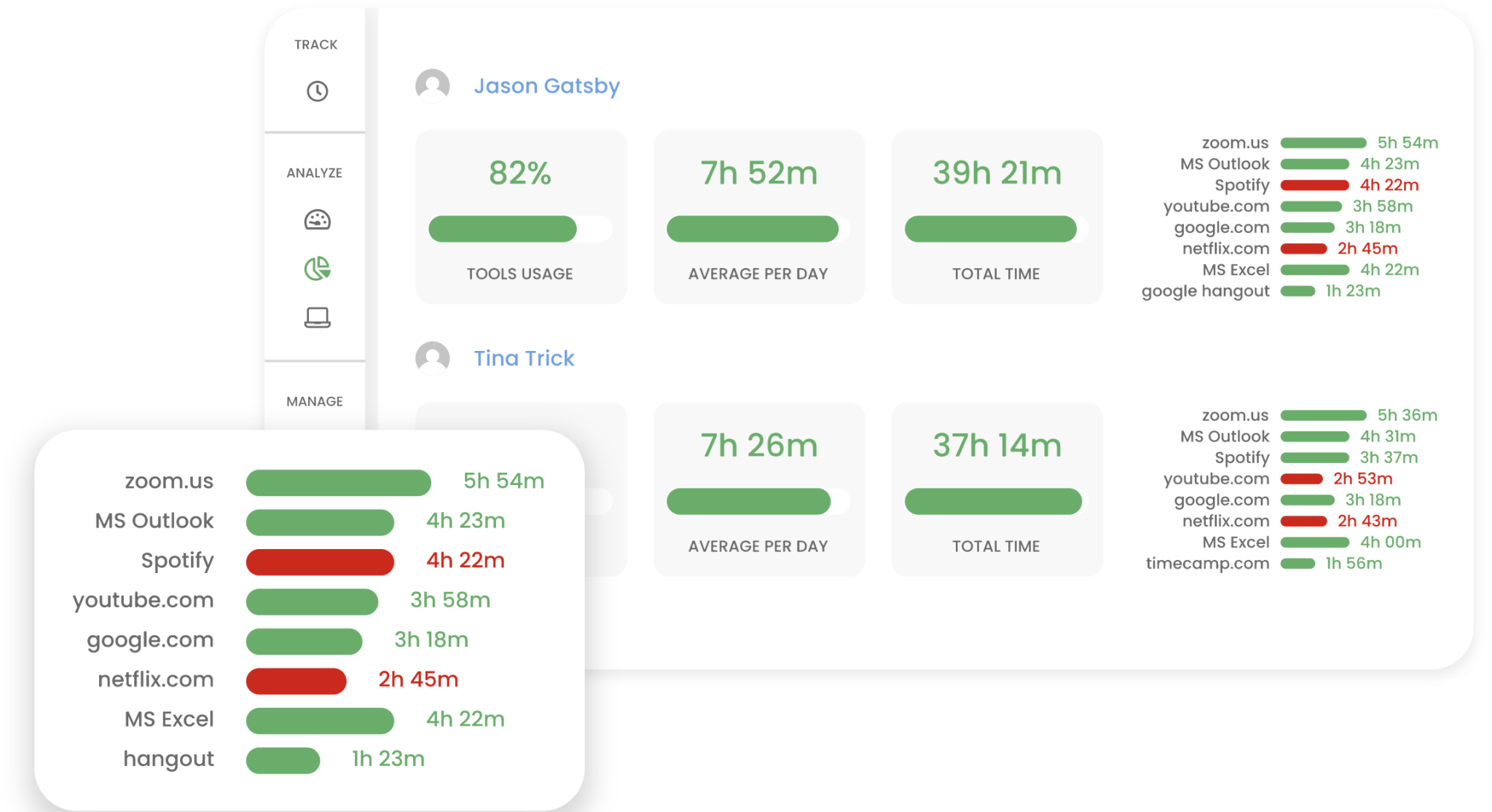This screenshot has height=812, width=1492.
Task: Click Tina Trick's profile avatar
Action: pos(432,358)
